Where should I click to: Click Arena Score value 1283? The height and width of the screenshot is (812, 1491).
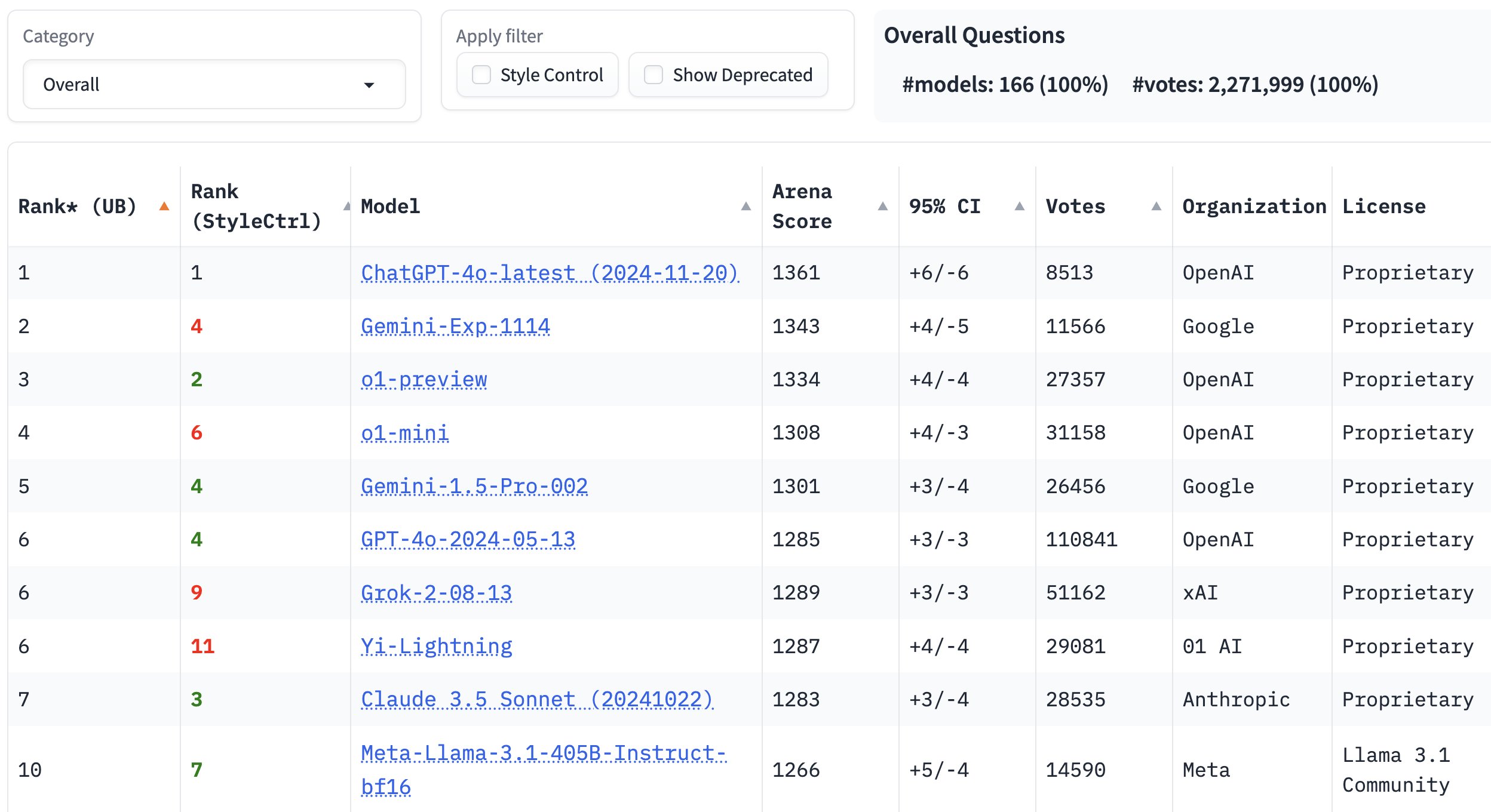point(796,700)
